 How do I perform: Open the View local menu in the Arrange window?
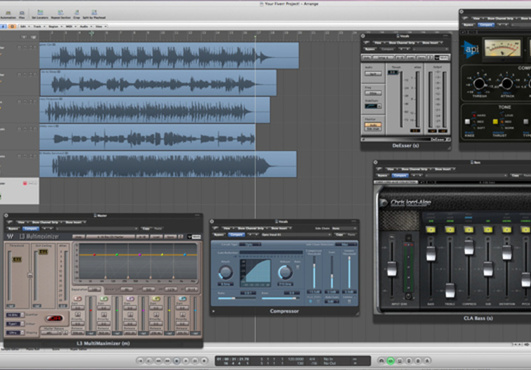point(100,26)
